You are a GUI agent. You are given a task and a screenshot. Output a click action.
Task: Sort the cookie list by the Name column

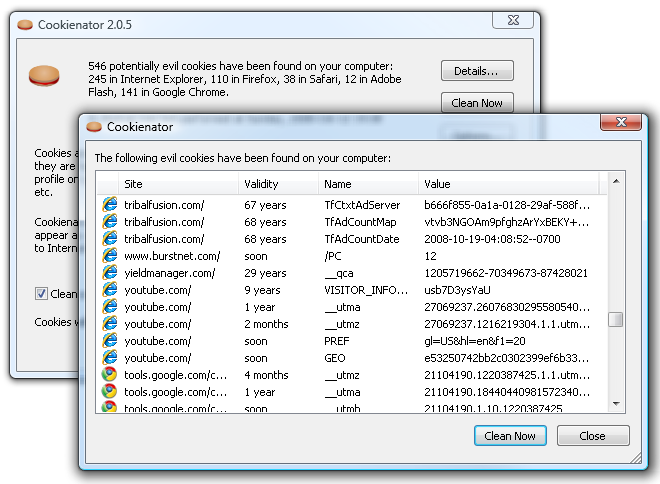coord(368,184)
